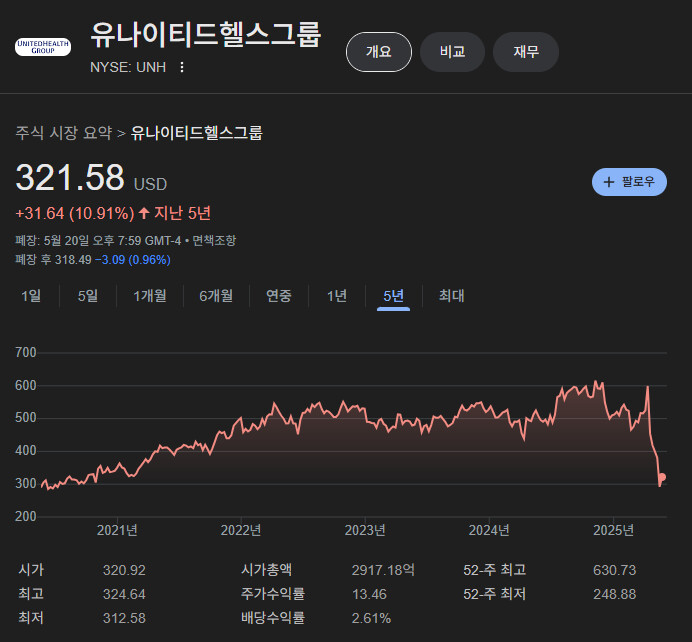Image resolution: width=692 pixels, height=642 pixels.
Task: Click the 시가총액 label
Action: tap(266, 570)
